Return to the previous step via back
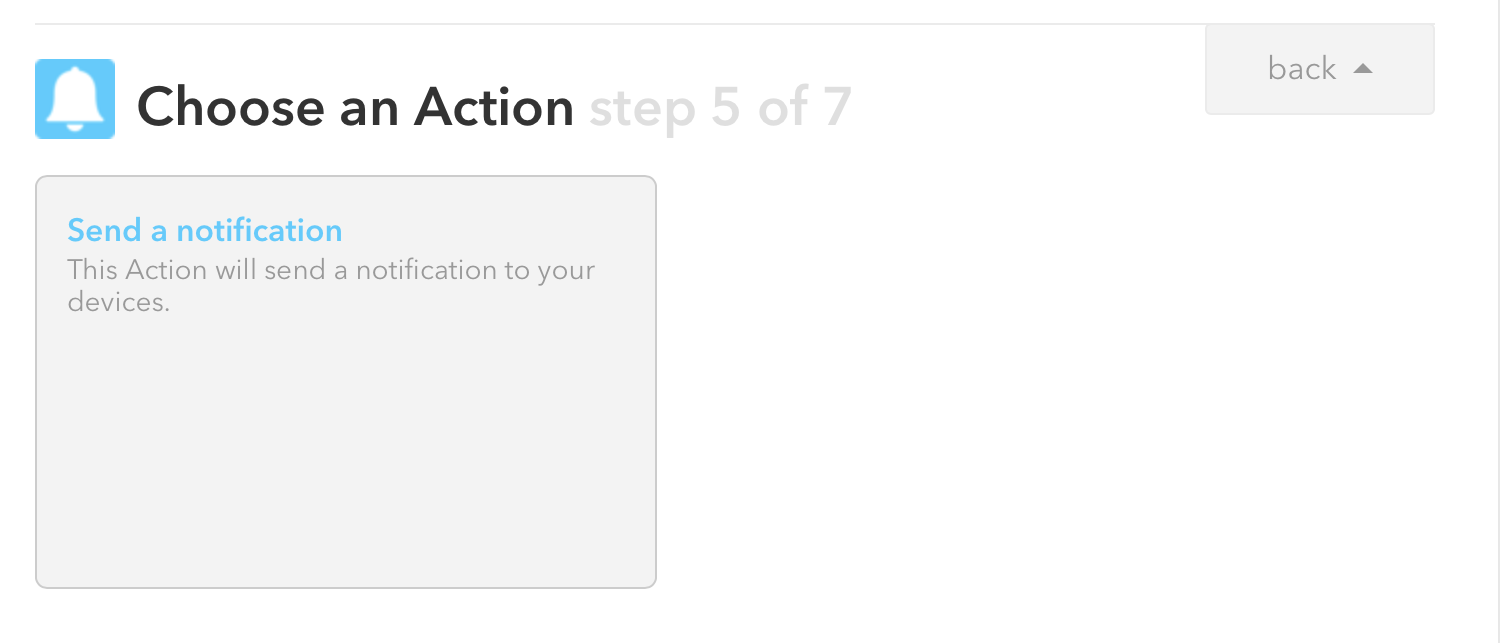The width and height of the screenshot is (1500, 643). (x=1319, y=69)
